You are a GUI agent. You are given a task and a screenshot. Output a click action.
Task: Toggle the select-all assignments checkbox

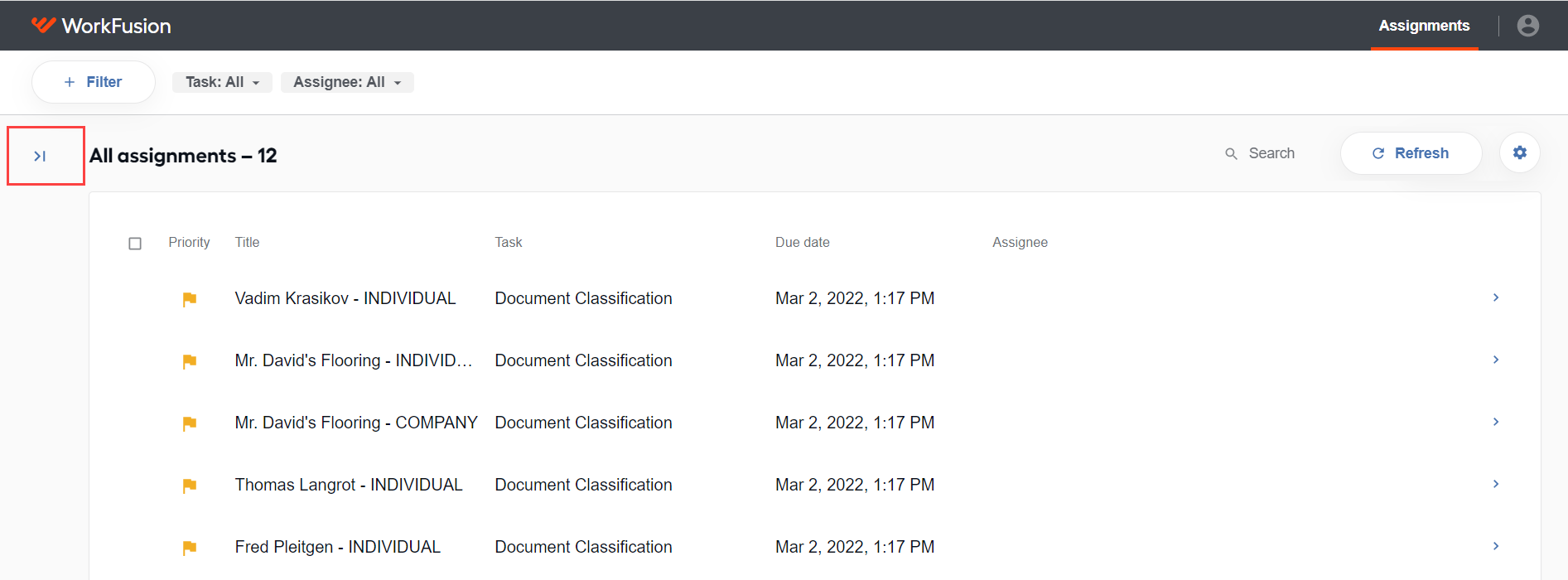click(135, 244)
